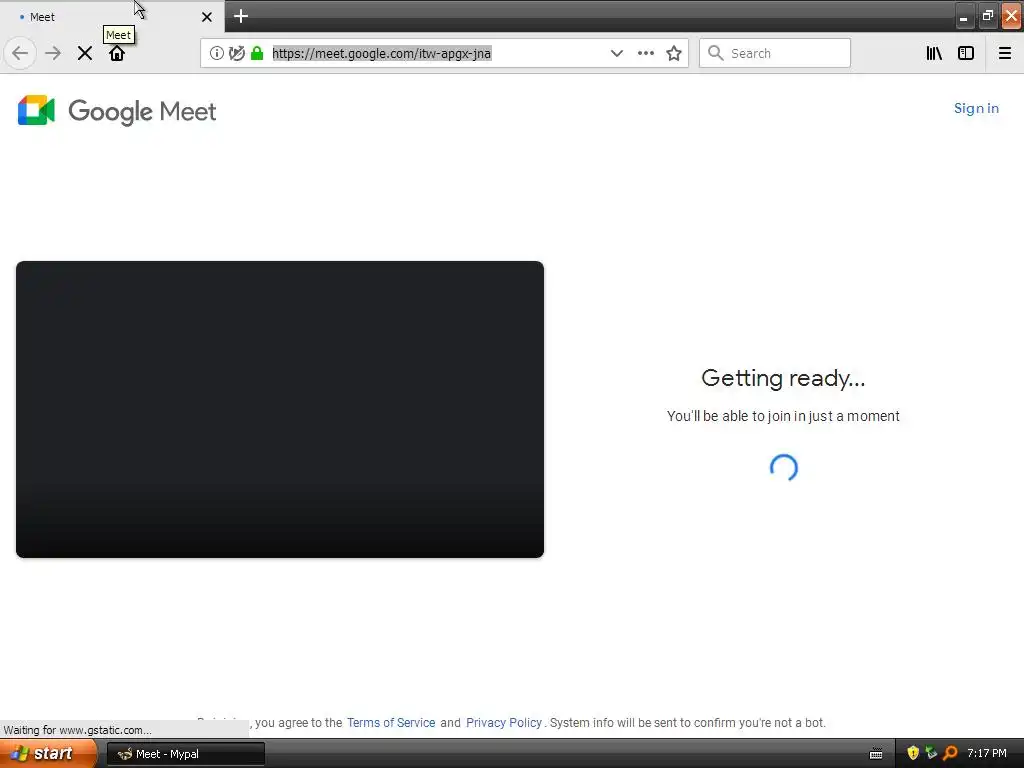
Task: Expand the URL history dropdown arrow
Action: tap(616, 53)
